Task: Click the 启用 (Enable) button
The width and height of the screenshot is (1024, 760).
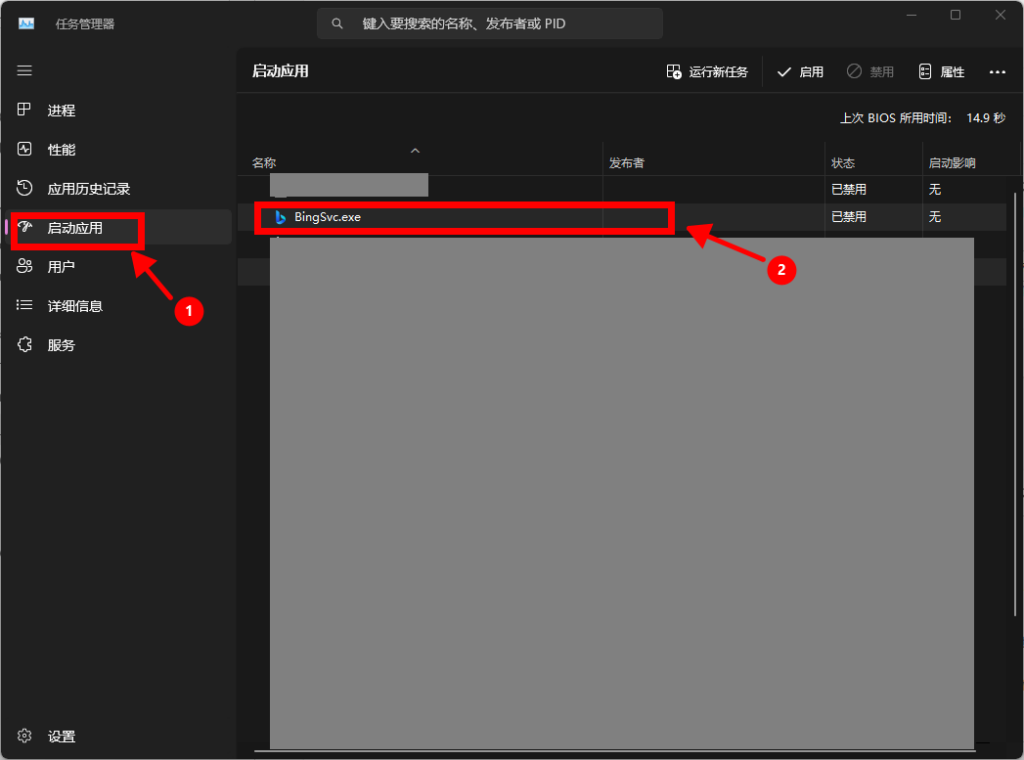Action: click(800, 72)
